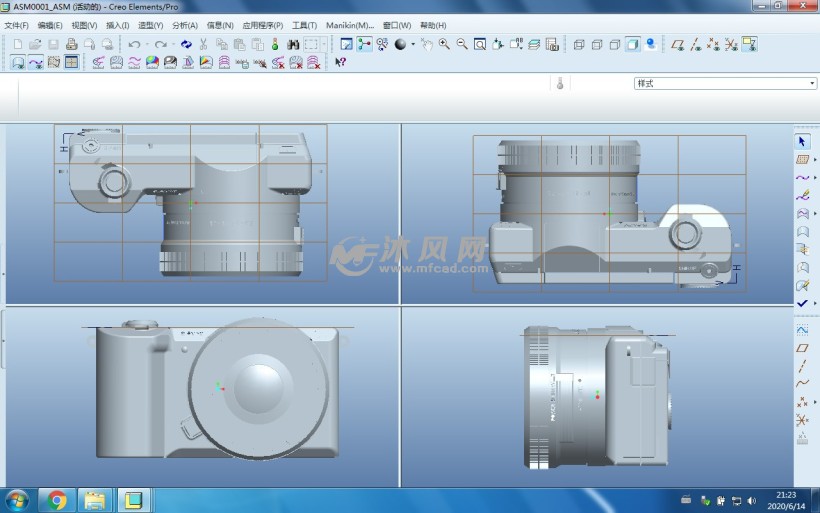Toggle Hidden Line display mode
This screenshot has width=820, height=513.
tap(597, 44)
